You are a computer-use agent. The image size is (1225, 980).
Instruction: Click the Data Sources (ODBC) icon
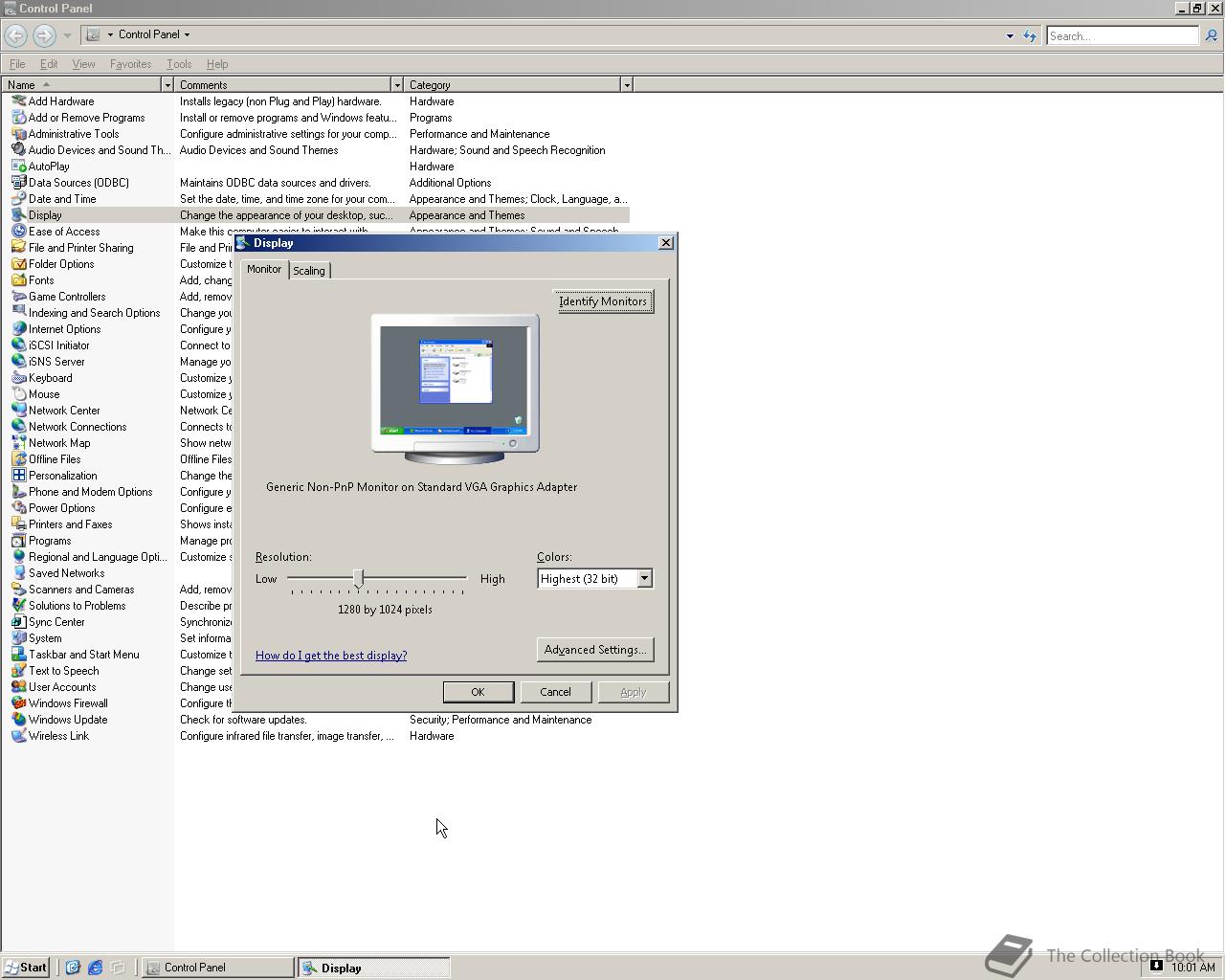pos(18,183)
